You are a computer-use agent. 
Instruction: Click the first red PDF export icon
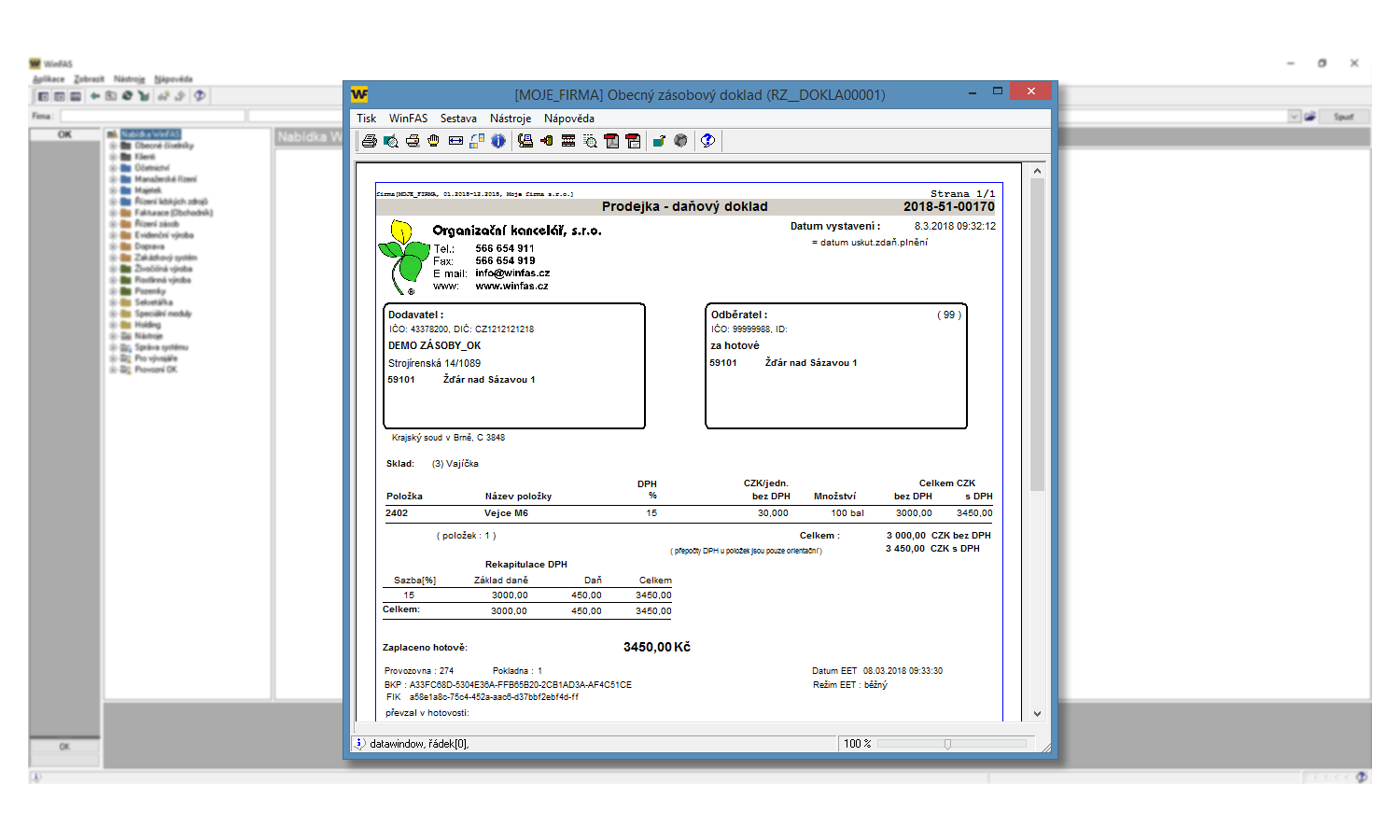pyautogui.click(x=611, y=141)
